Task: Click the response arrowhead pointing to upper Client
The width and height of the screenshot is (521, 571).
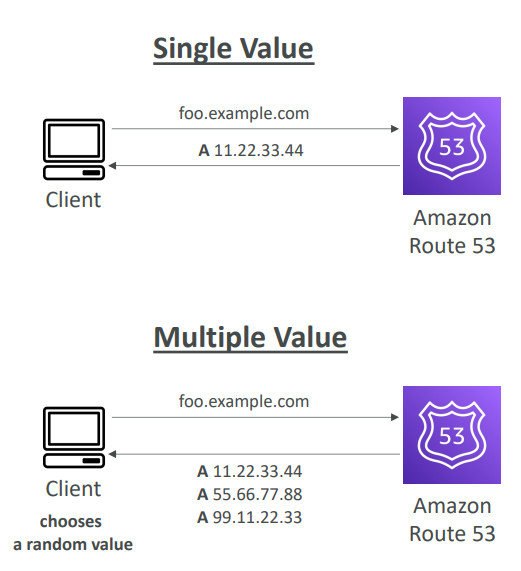Action: (113, 166)
